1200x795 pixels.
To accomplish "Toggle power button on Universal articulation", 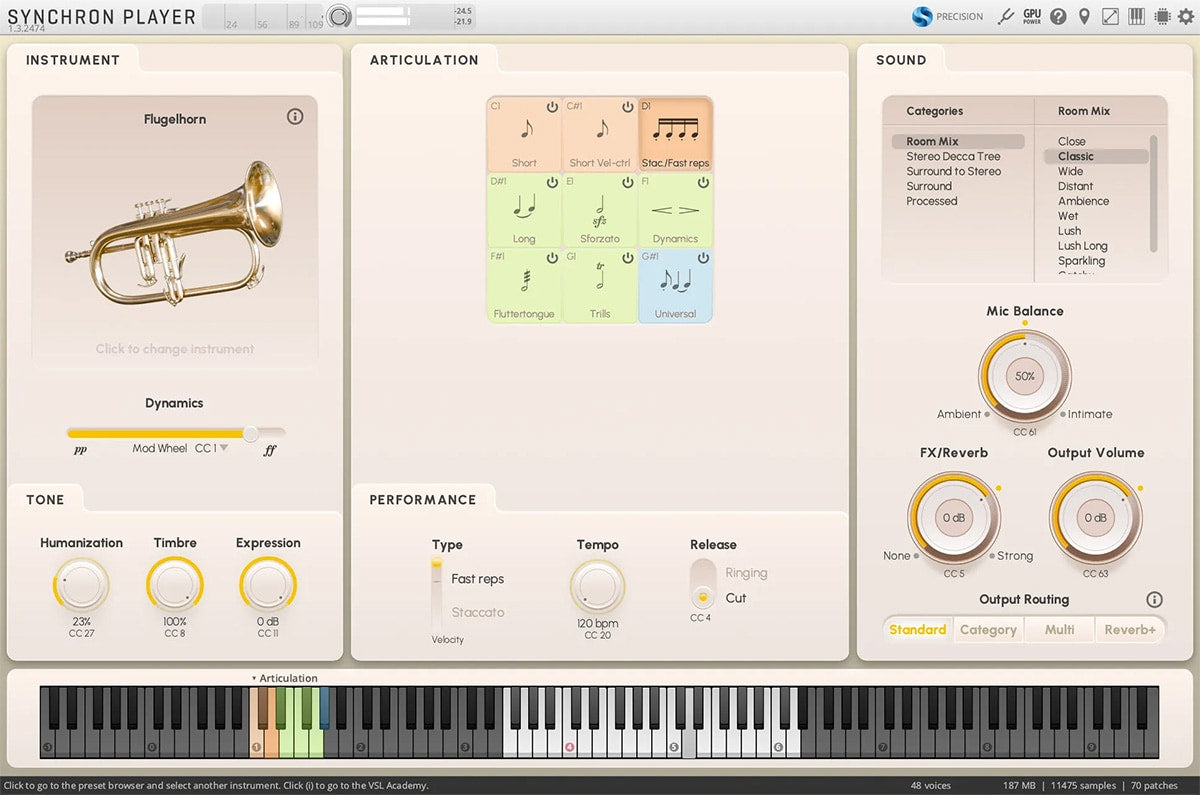I will tap(703, 258).
